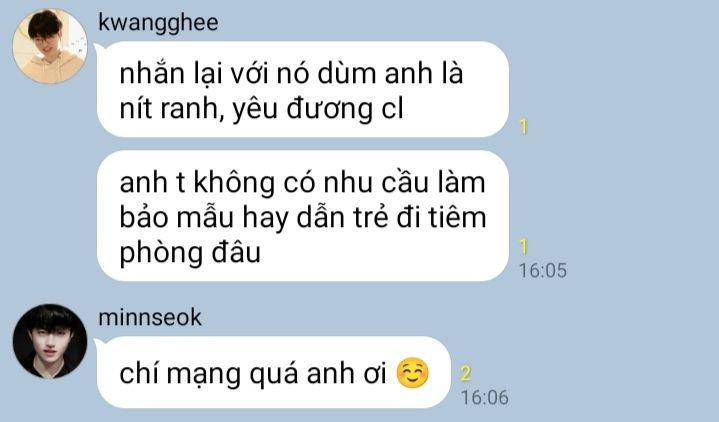Click the words "phòng đâu" on the last line

(x=190, y=253)
